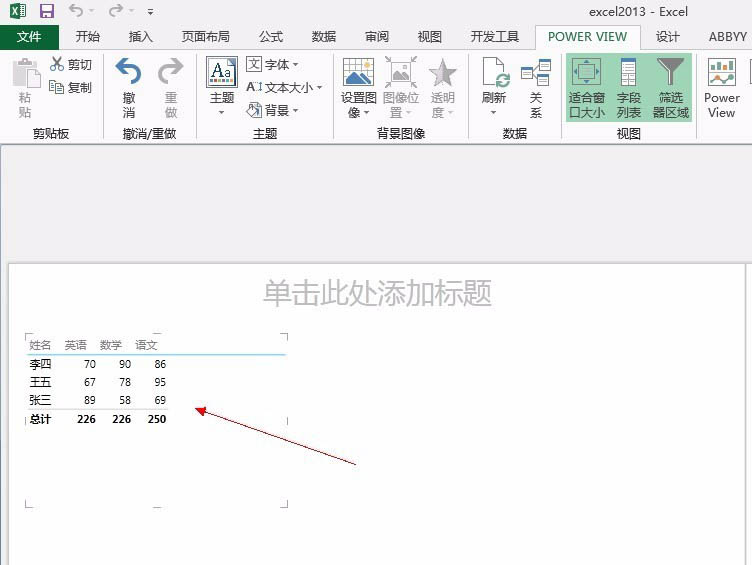Click the Save icon in quick access toolbar
Image resolution: width=752 pixels, height=565 pixels.
click(x=47, y=11)
